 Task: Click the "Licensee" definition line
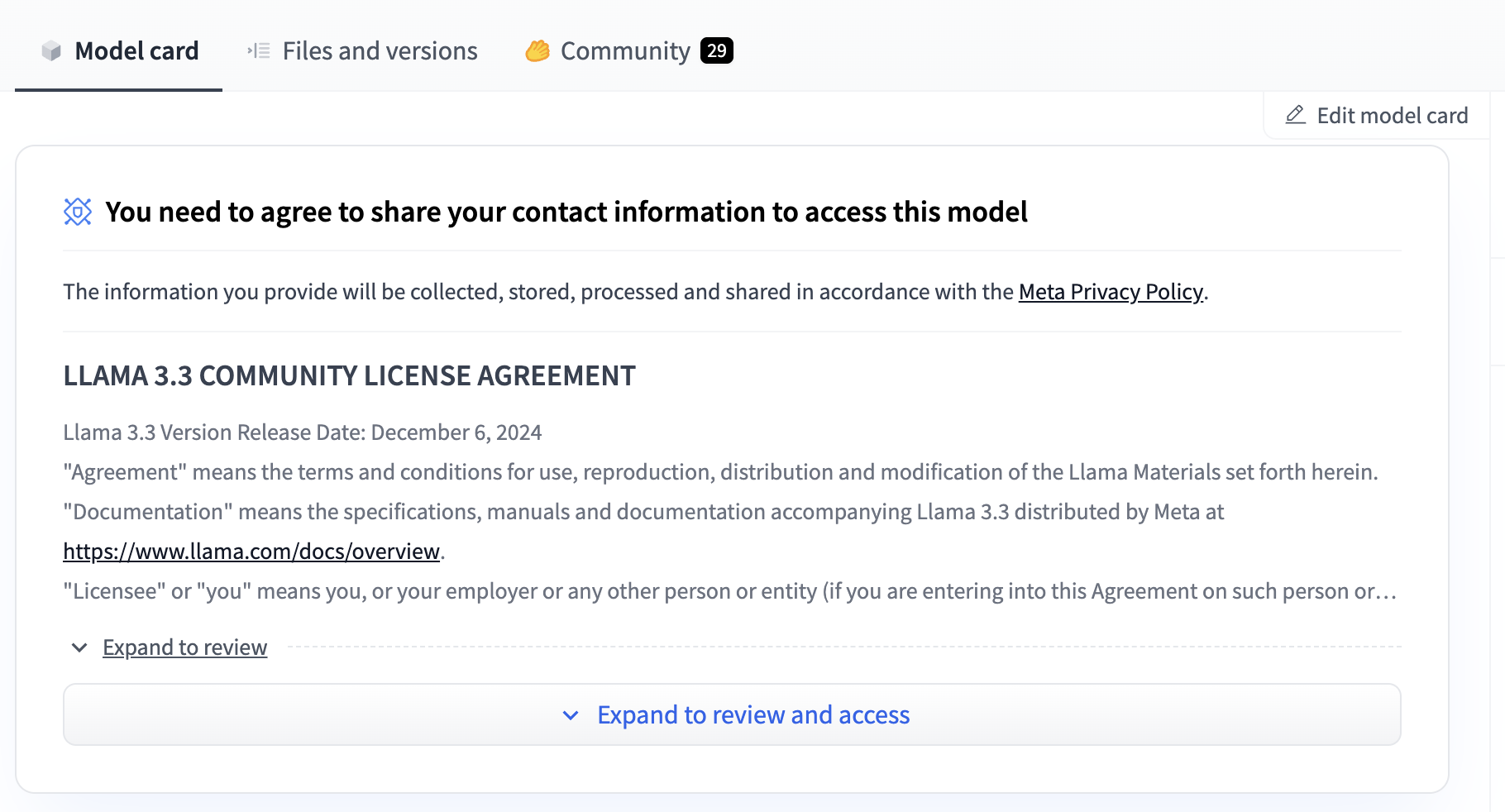pos(730,591)
